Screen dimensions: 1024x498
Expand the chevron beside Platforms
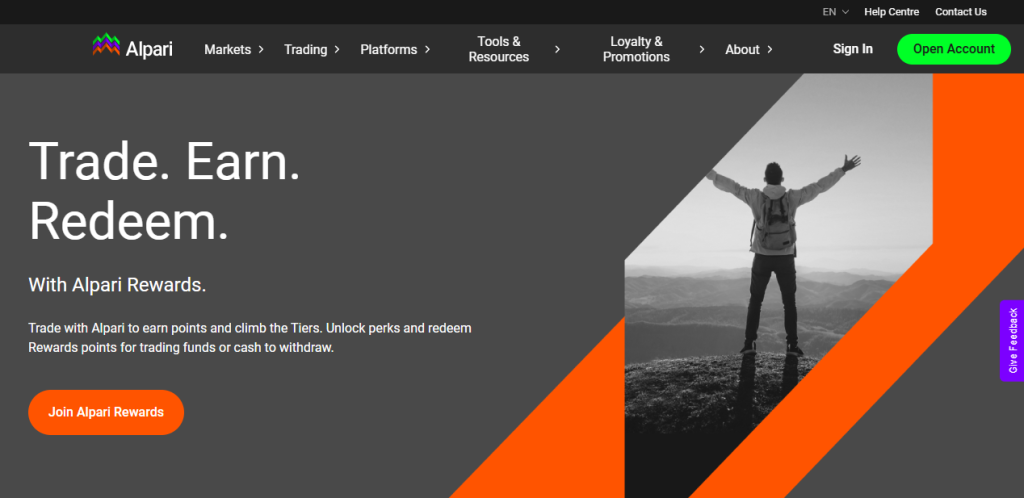coord(427,49)
